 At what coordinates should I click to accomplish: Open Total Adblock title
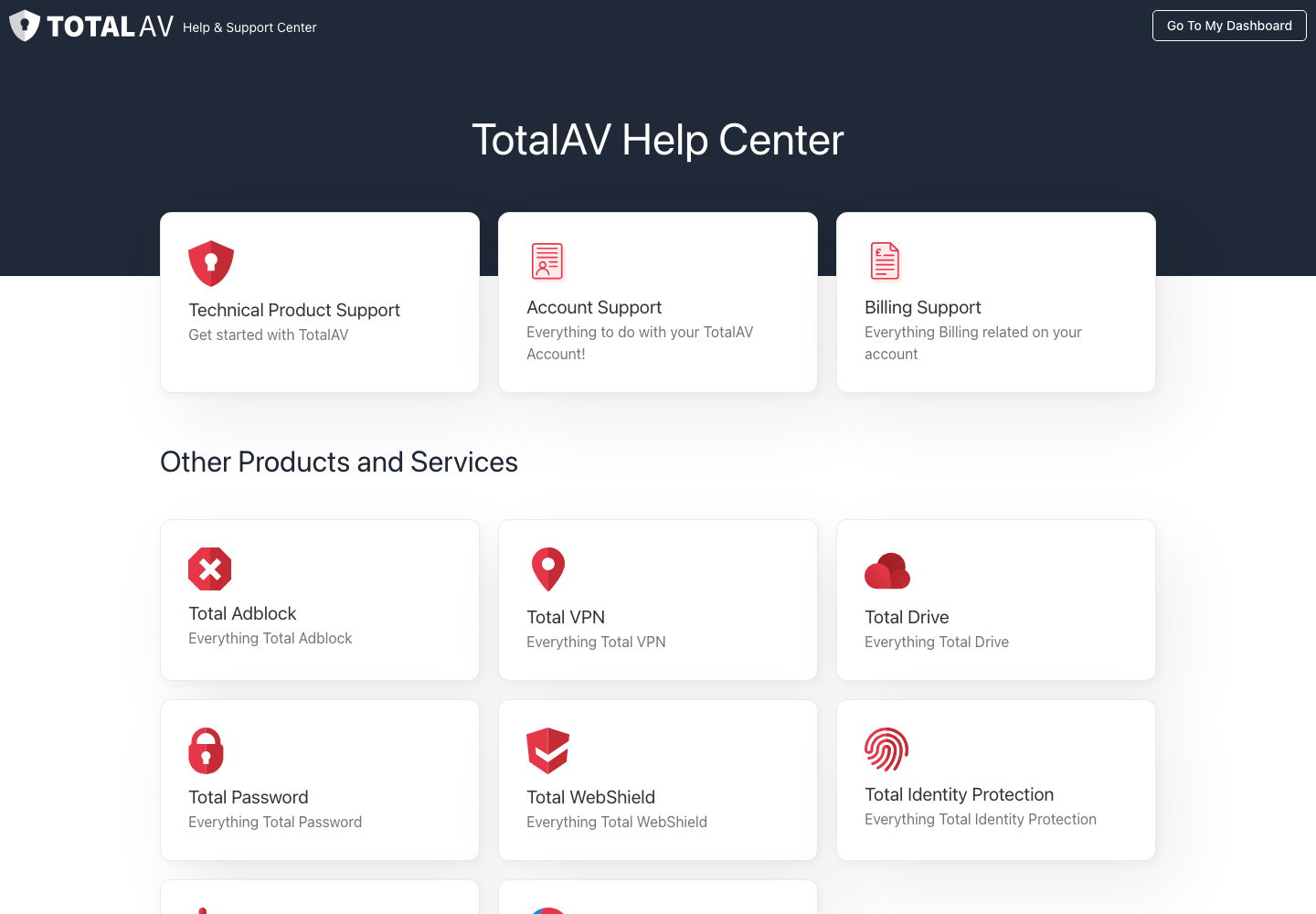(x=242, y=613)
